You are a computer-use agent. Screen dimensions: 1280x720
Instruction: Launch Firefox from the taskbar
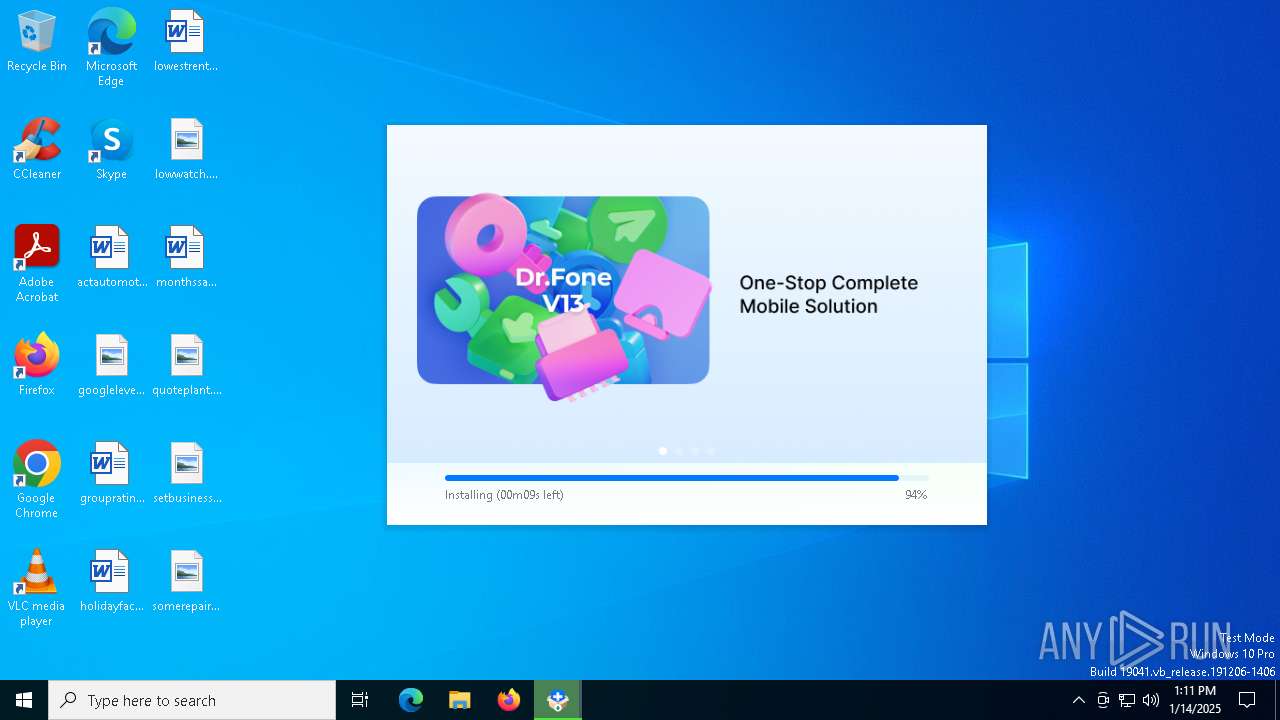point(509,700)
